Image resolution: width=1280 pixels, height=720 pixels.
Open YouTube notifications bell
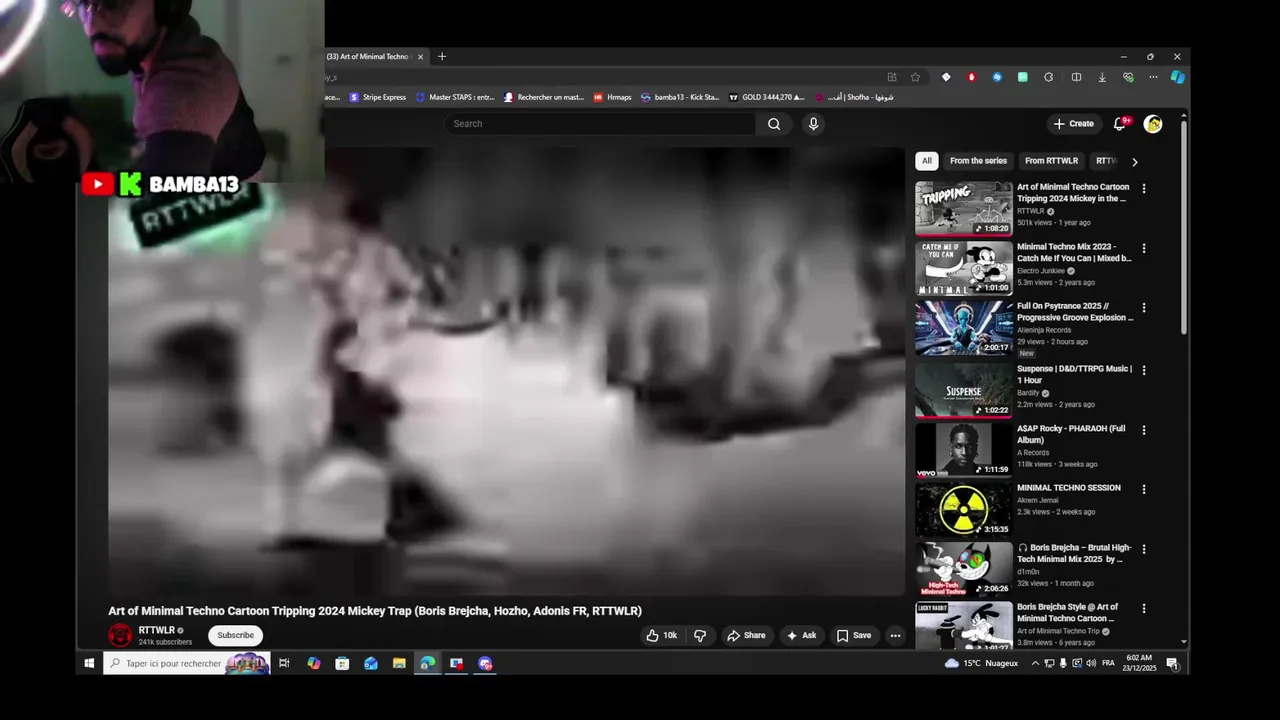tap(1120, 124)
